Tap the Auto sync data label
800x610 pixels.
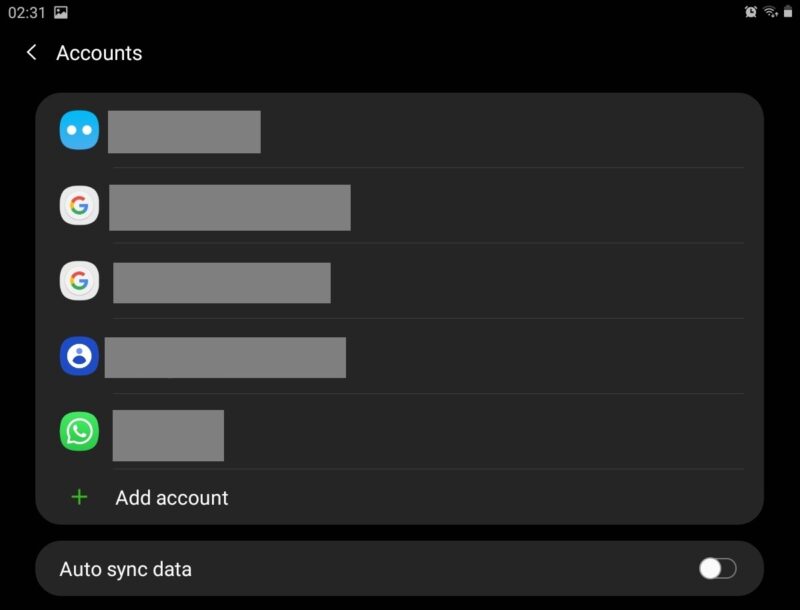126,569
